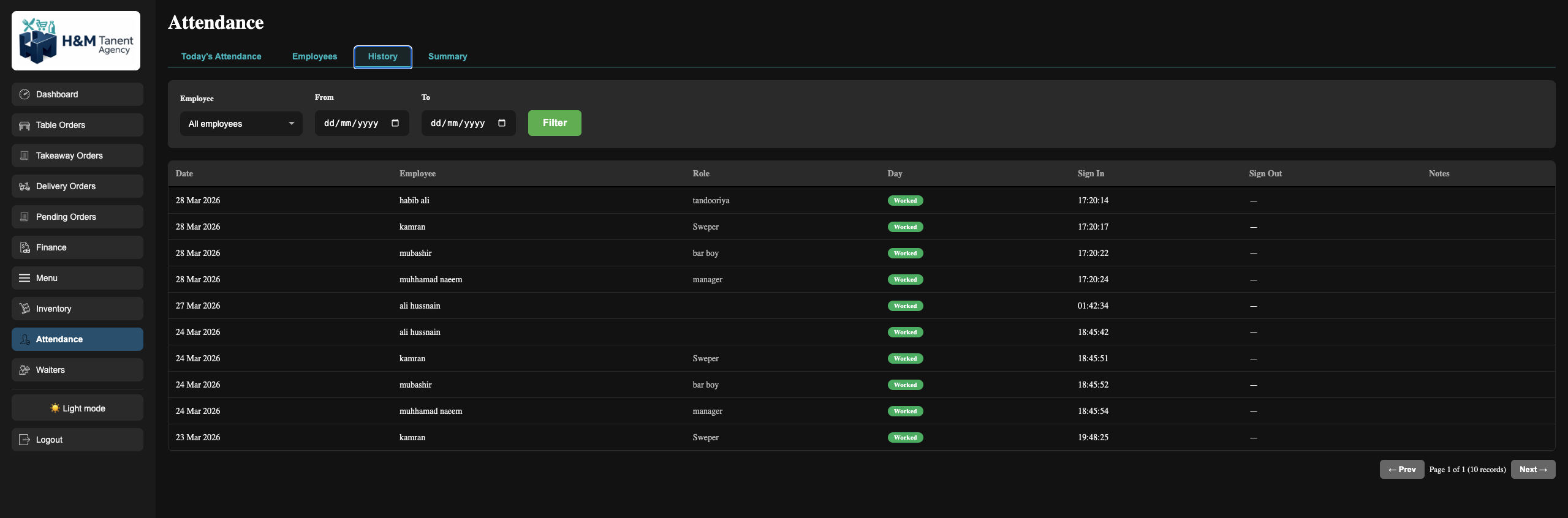Click the Delivery Orders scooter icon
The image size is (1568, 518).
[25, 187]
